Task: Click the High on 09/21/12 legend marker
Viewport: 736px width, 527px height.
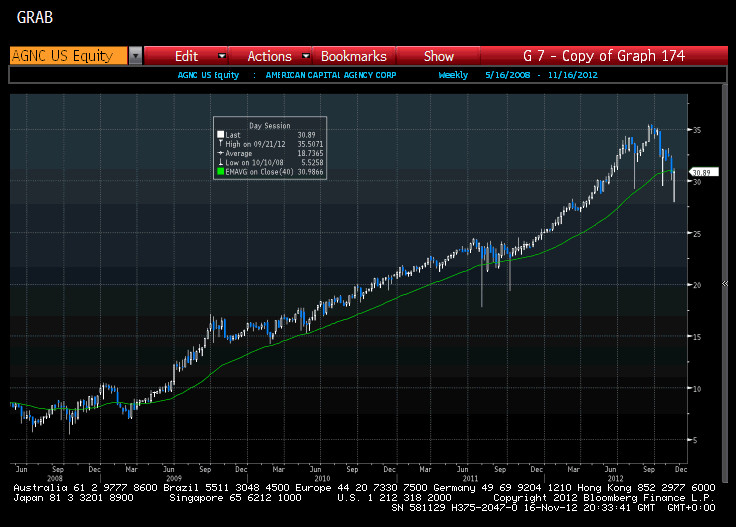Action: click(x=221, y=144)
